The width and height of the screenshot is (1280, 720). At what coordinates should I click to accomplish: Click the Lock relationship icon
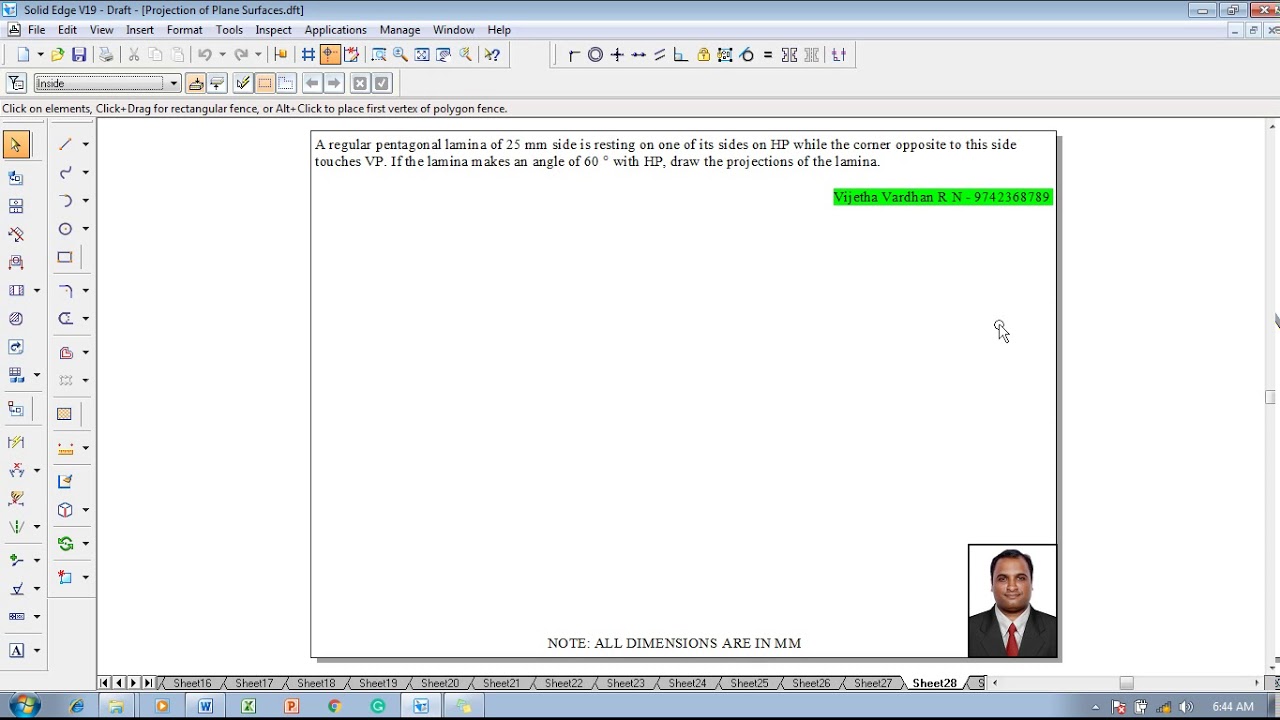point(703,55)
